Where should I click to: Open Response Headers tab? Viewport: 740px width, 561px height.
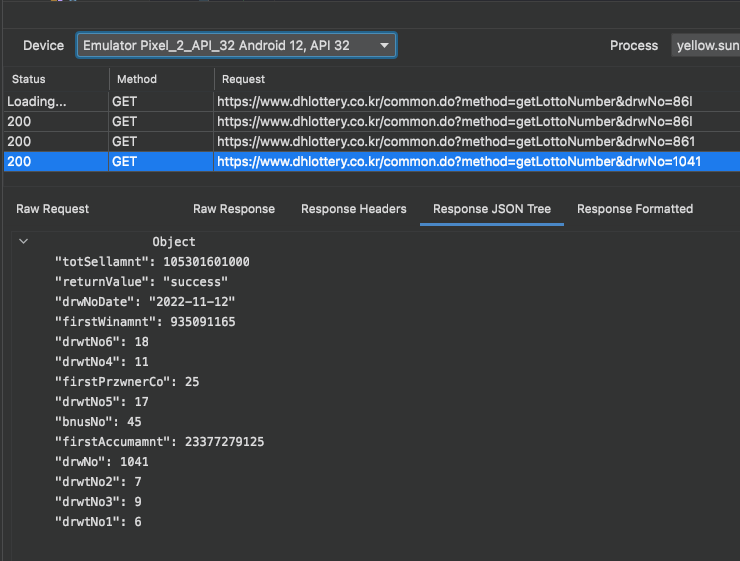353,209
